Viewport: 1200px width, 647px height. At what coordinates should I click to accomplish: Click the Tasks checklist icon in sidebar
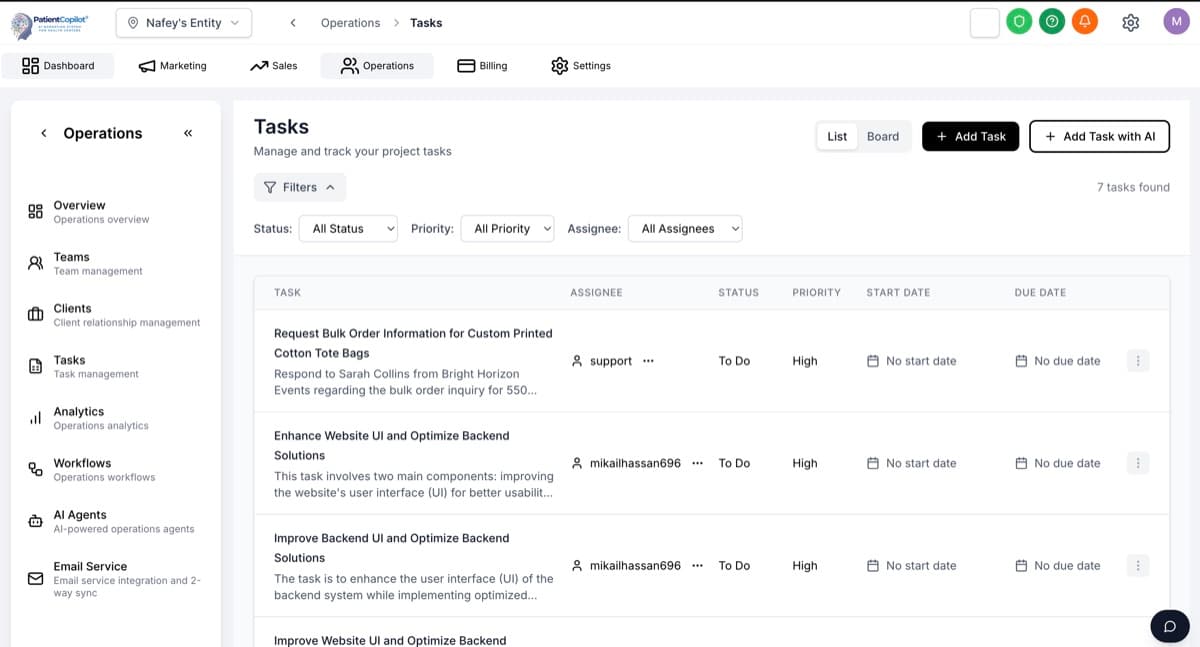coord(35,366)
